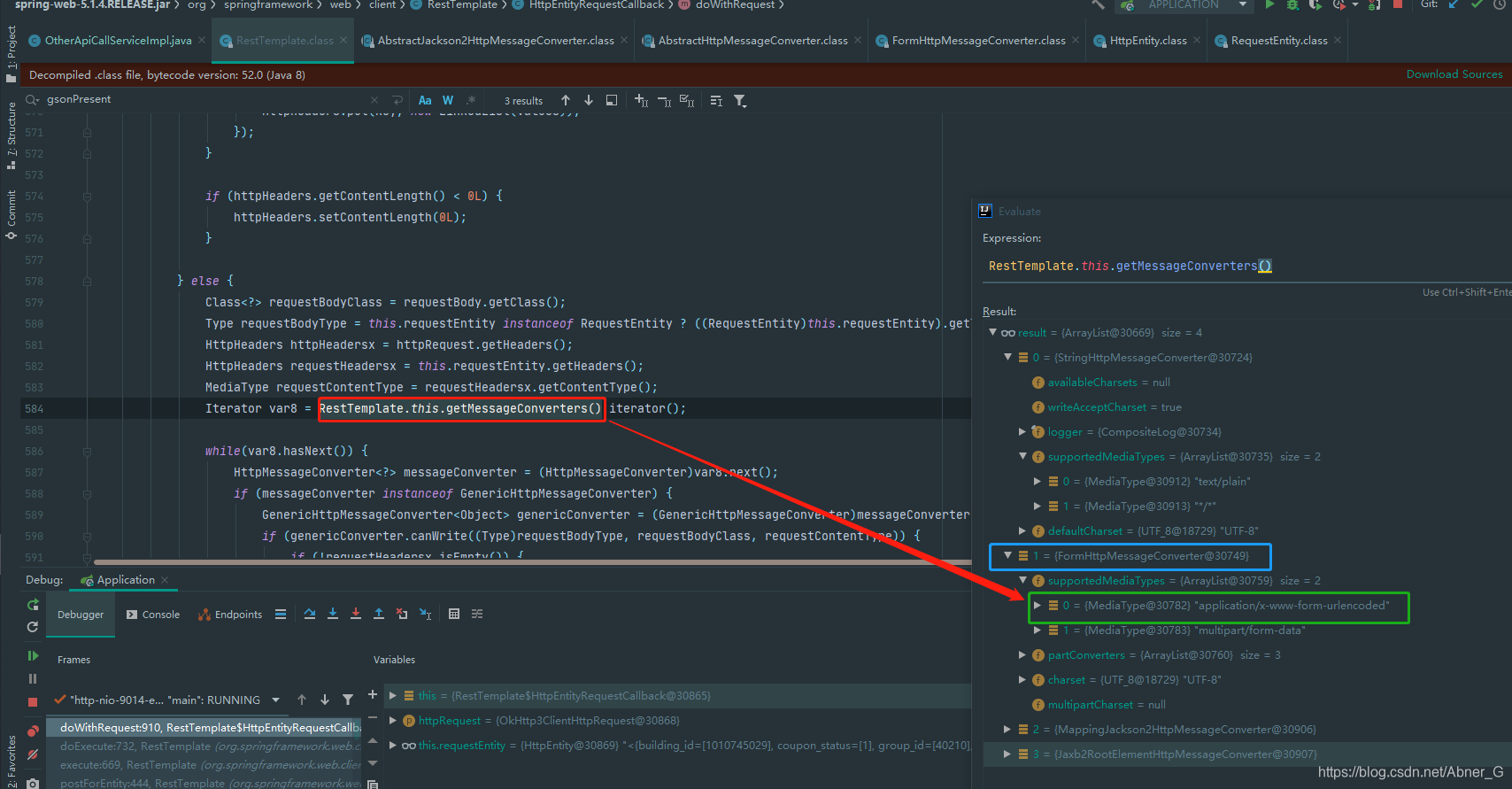Screen dimensions: 1512x789
Task: Open the Commit tool window button
Action: [x=11, y=214]
